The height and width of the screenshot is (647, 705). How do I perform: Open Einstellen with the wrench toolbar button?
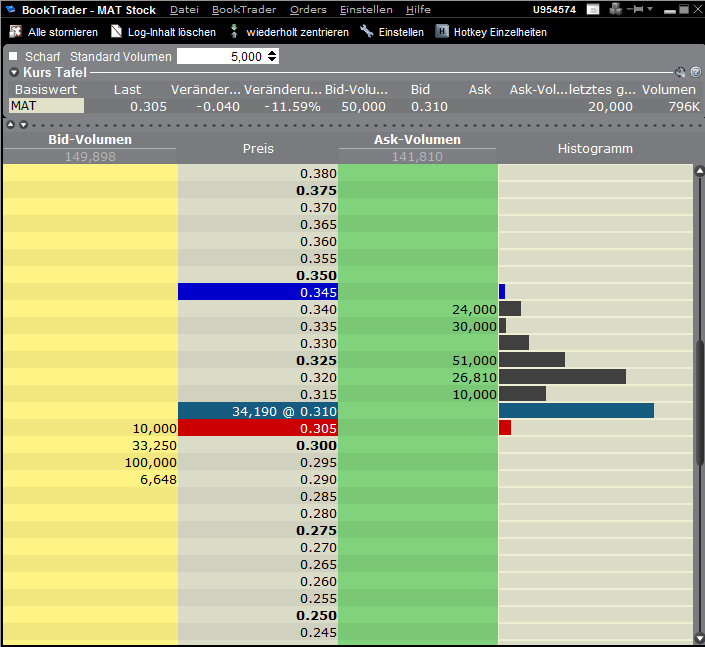pos(392,32)
